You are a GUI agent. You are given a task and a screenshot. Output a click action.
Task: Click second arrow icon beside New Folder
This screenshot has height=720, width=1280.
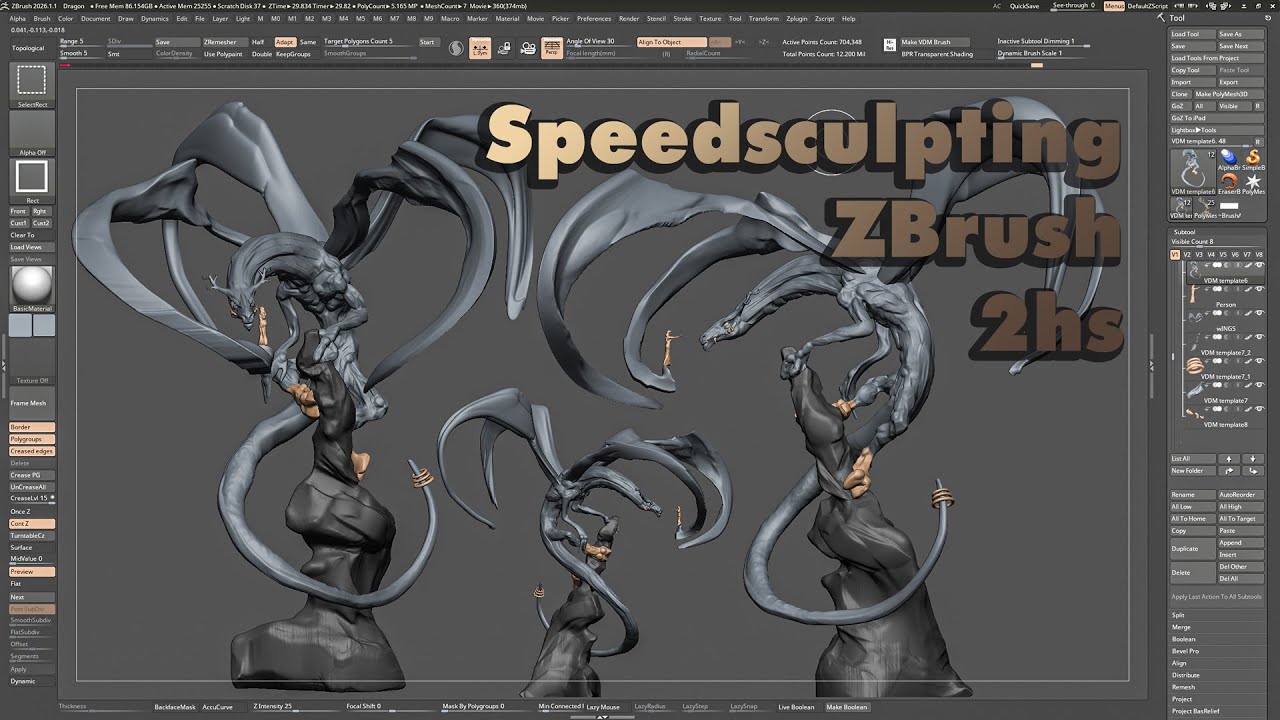(1253, 470)
